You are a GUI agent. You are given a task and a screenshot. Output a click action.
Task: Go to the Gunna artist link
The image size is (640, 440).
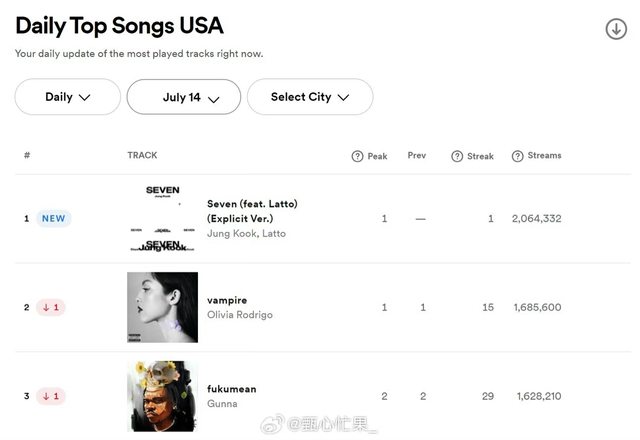coord(221,404)
